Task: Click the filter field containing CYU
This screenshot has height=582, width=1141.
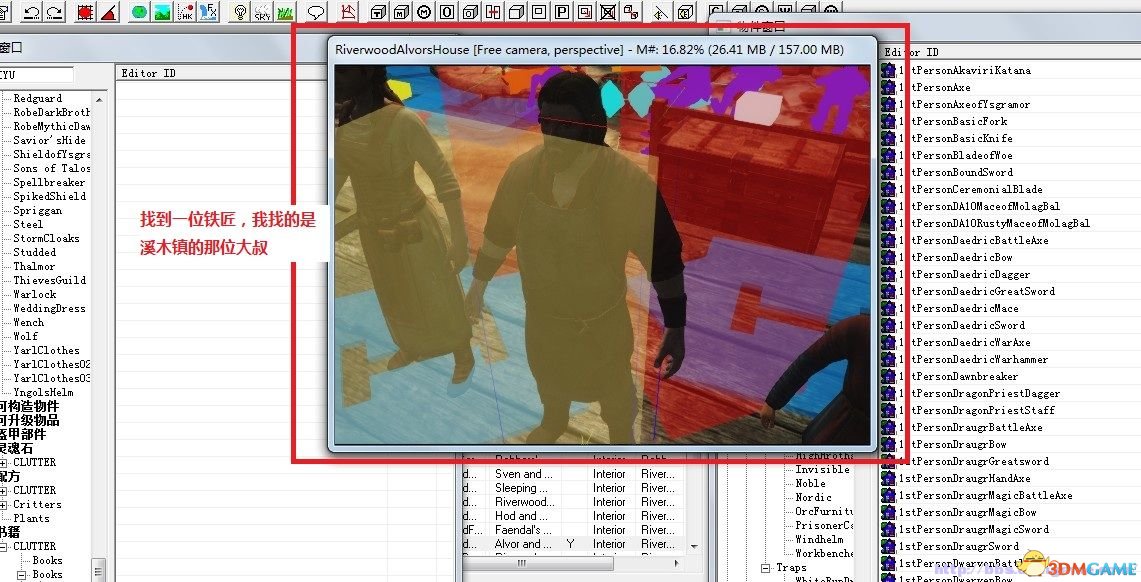Action: click(36, 75)
